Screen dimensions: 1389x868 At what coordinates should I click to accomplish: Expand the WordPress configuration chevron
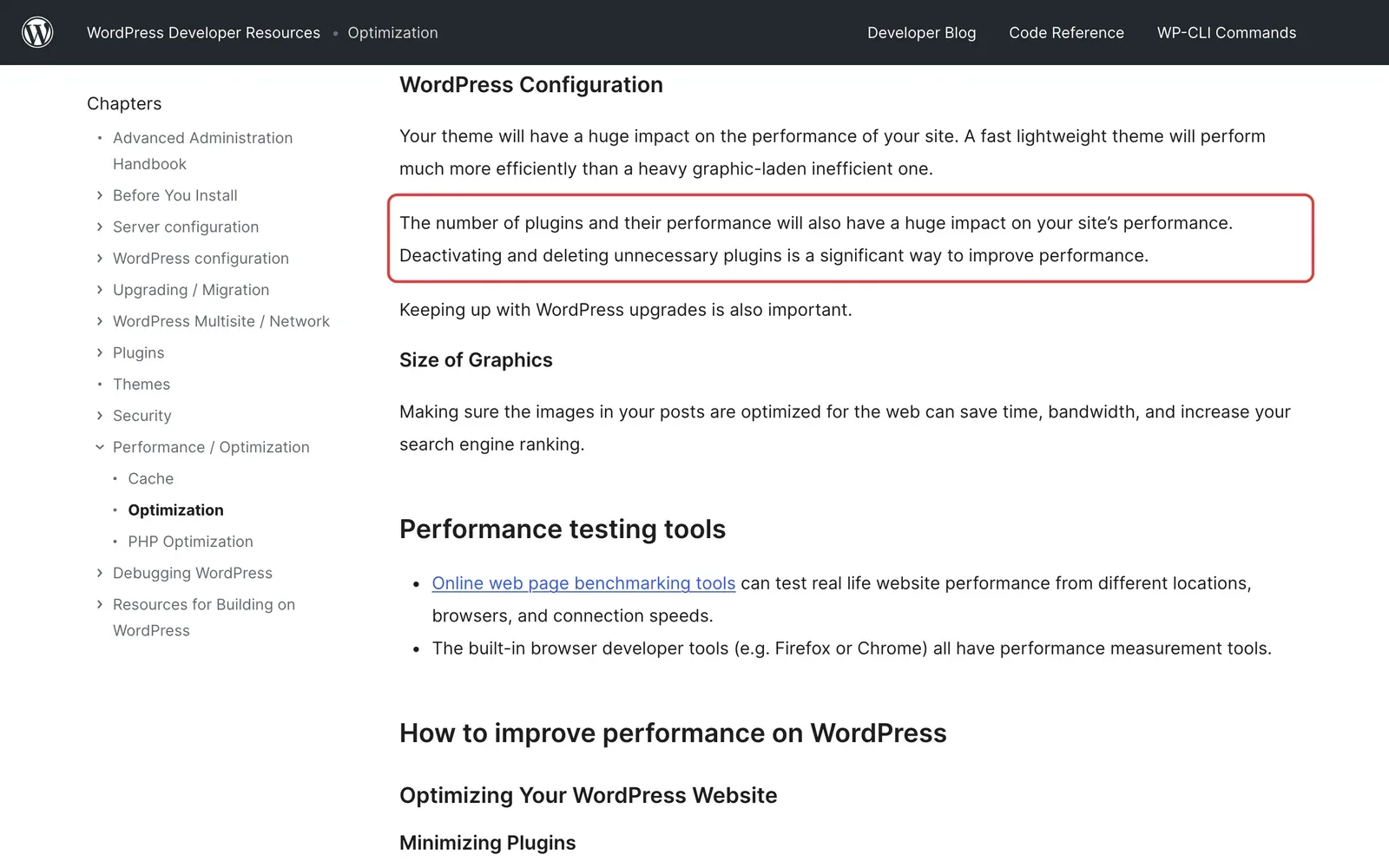click(x=100, y=258)
